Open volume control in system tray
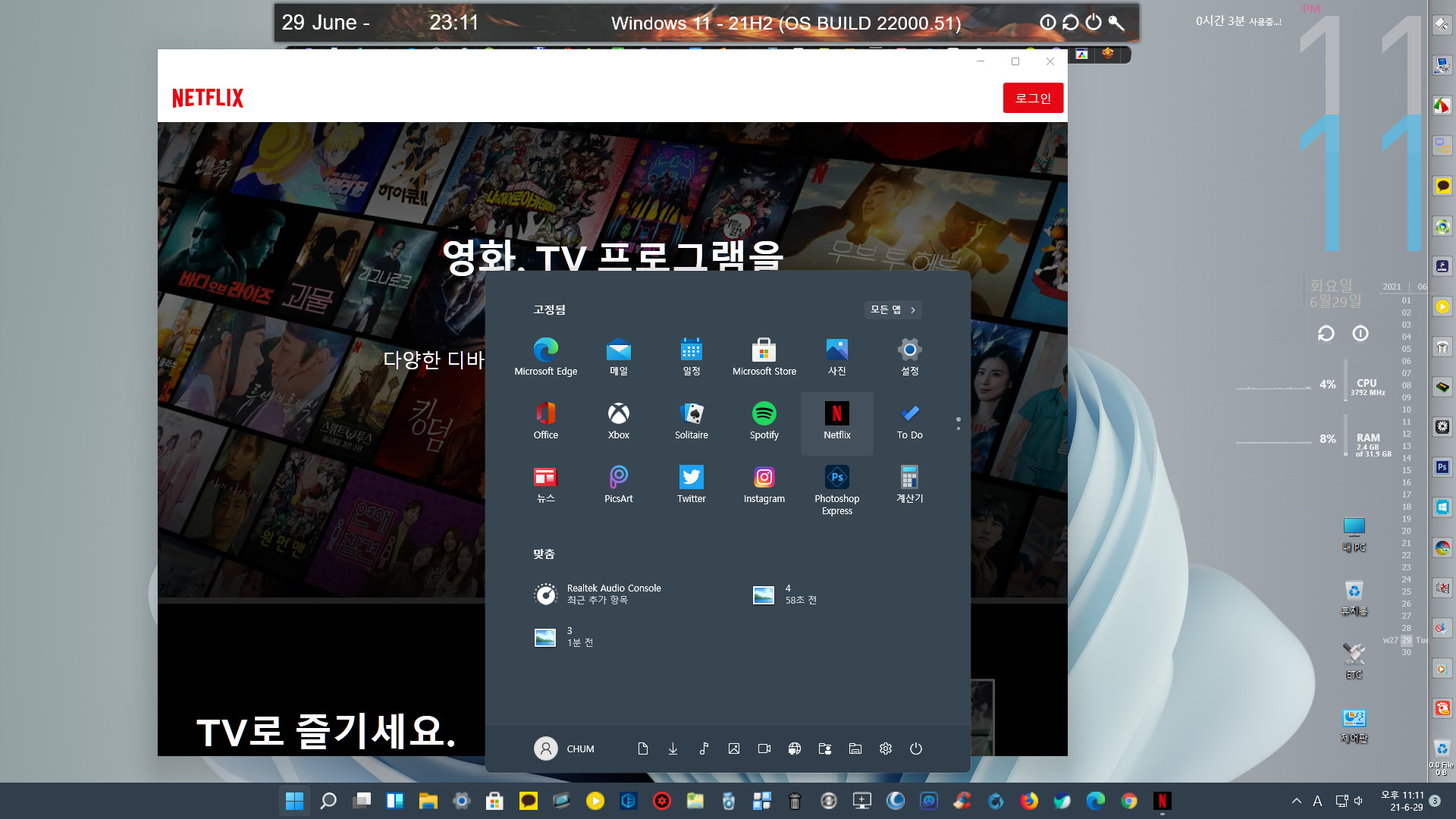Image resolution: width=1456 pixels, height=819 pixels. pyautogui.click(x=1358, y=801)
